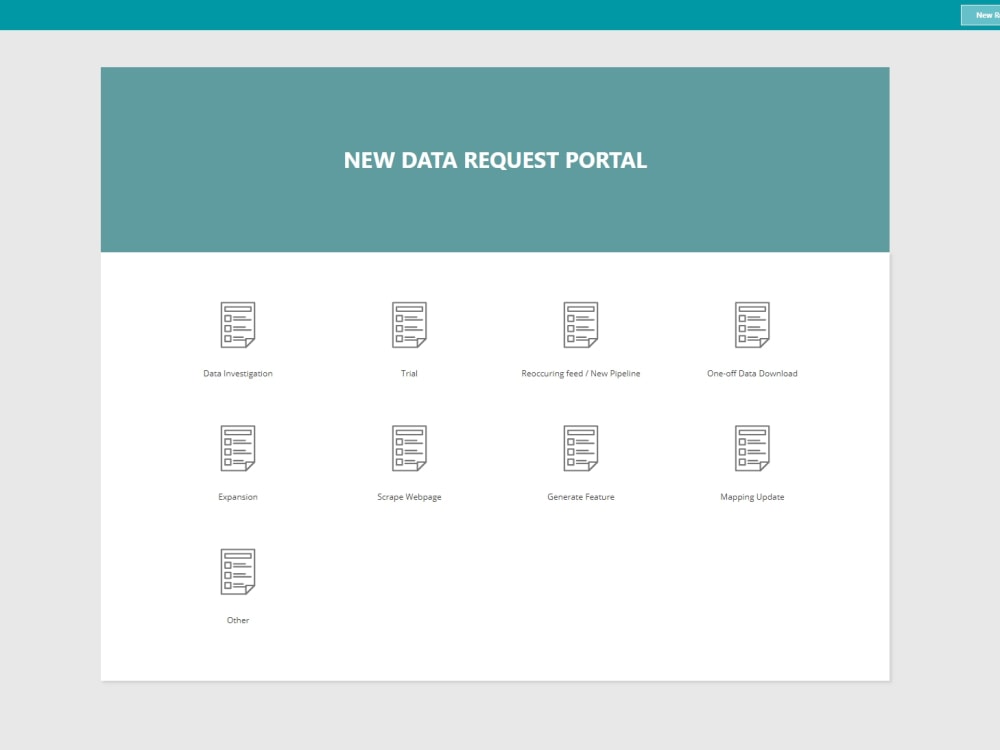The height and width of the screenshot is (750, 1000).
Task: Click the Expansion text label
Action: point(238,497)
